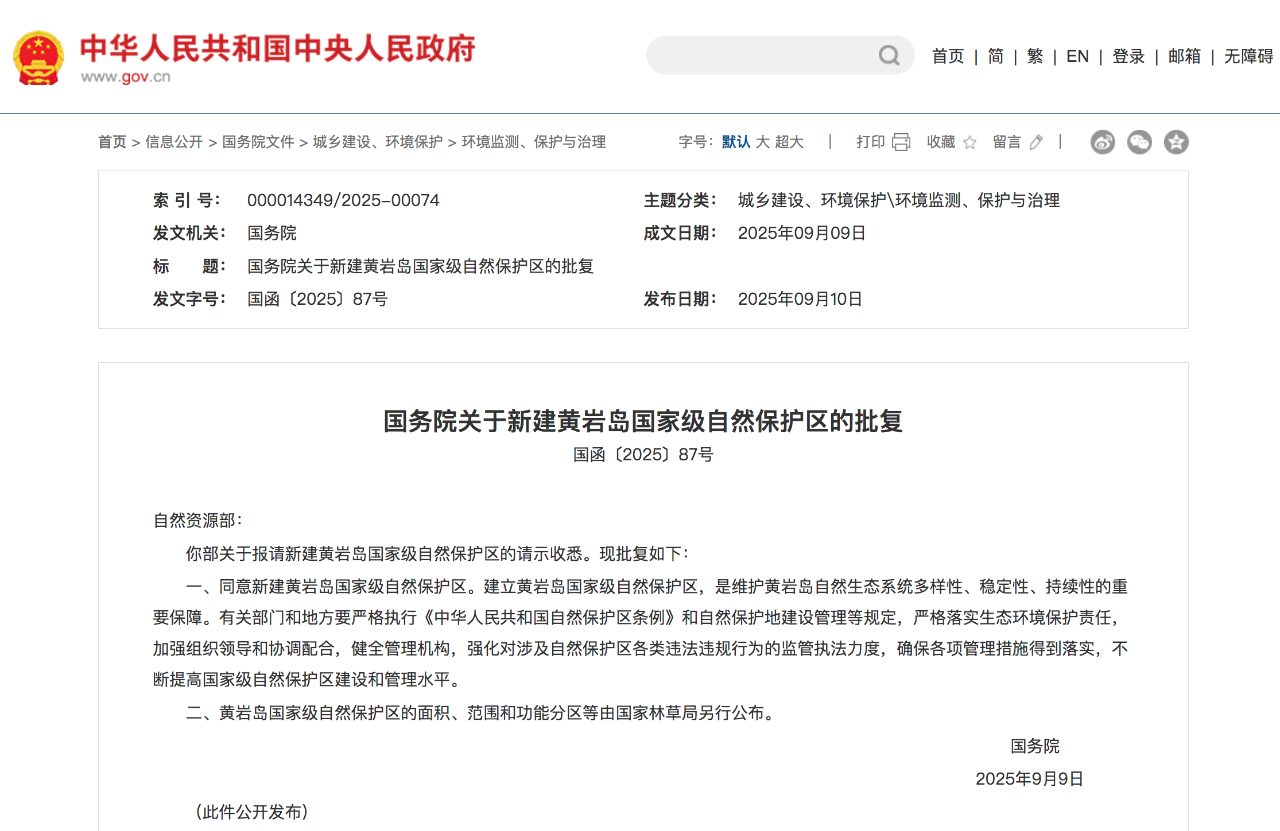
Task: Click the paragraph starting 二、黄岩岛国家级
Action: point(481,713)
